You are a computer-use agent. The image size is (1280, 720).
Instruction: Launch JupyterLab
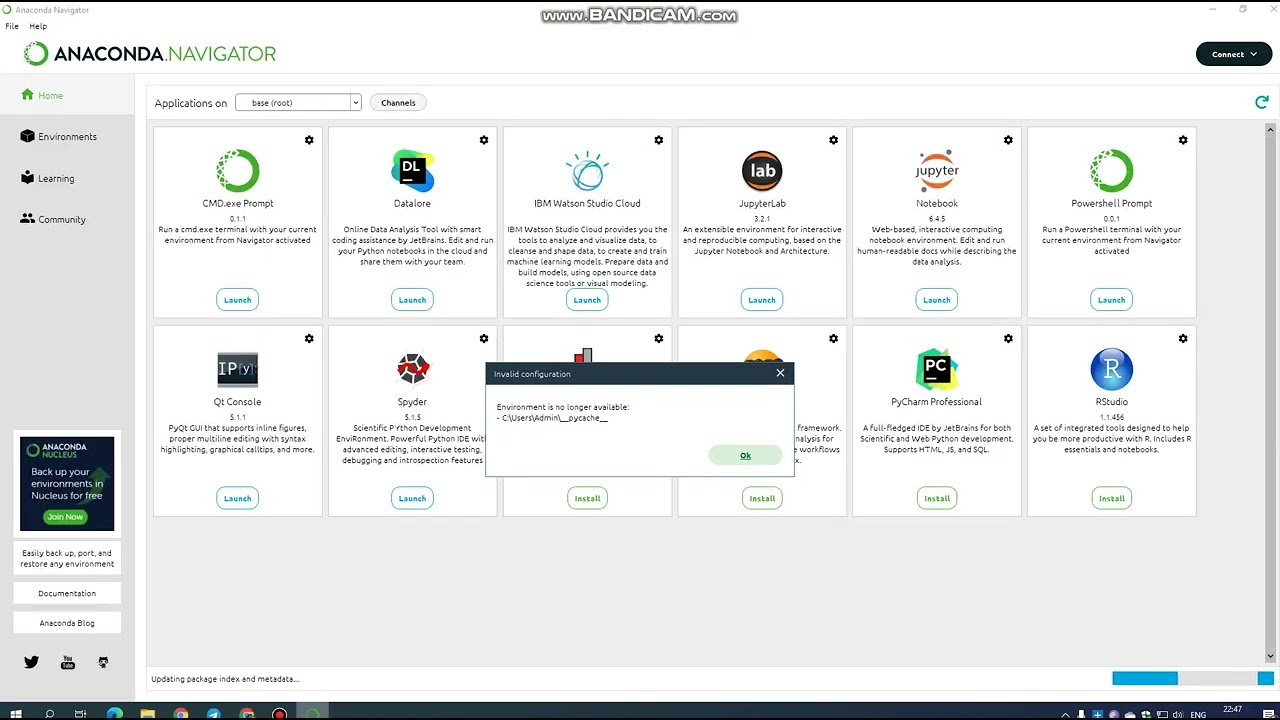(x=762, y=300)
